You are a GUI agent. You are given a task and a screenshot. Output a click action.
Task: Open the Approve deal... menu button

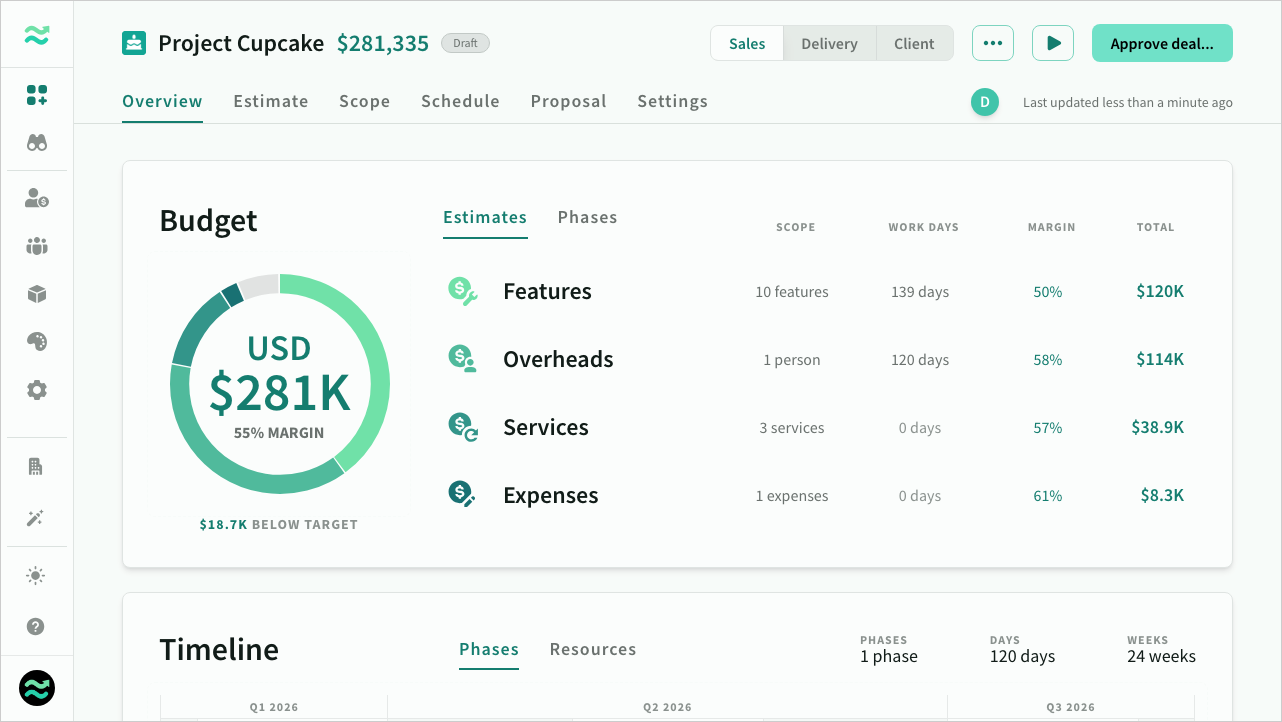pos(1161,44)
